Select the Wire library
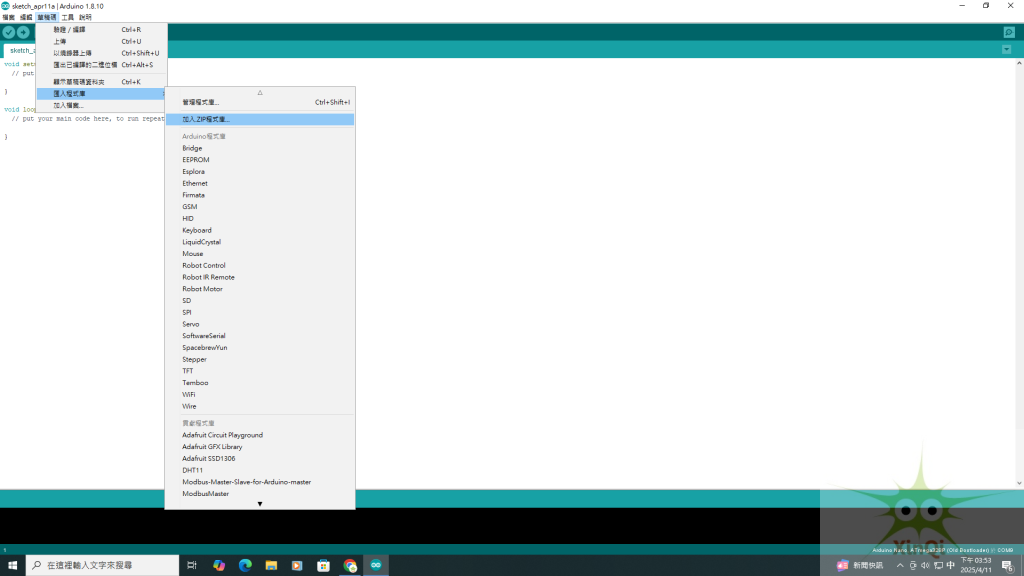Viewport: 1024px width, 576px height. (x=260, y=407)
